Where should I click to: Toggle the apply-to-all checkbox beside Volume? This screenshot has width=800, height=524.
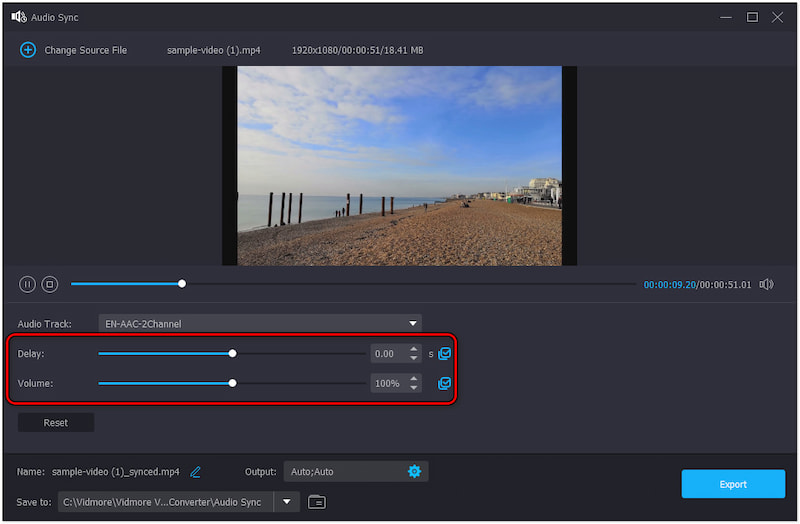445,383
